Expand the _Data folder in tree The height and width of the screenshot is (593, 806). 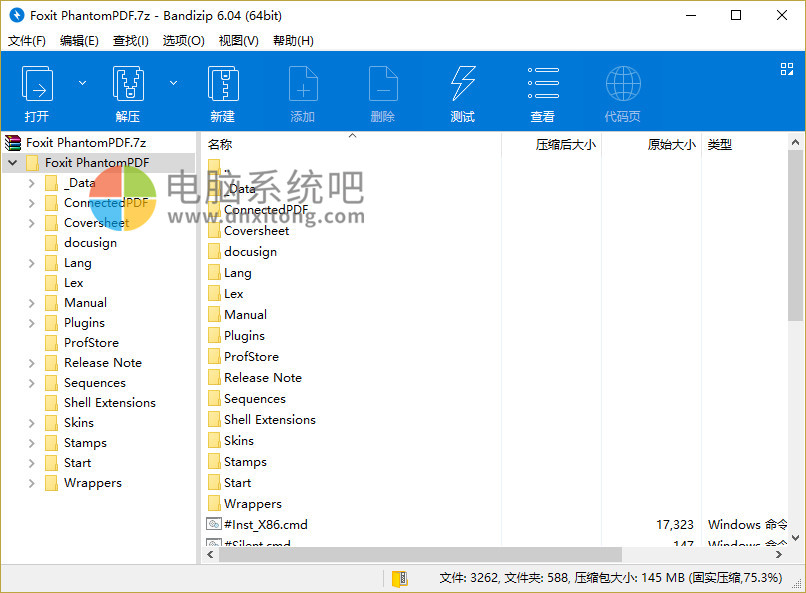(x=31, y=183)
